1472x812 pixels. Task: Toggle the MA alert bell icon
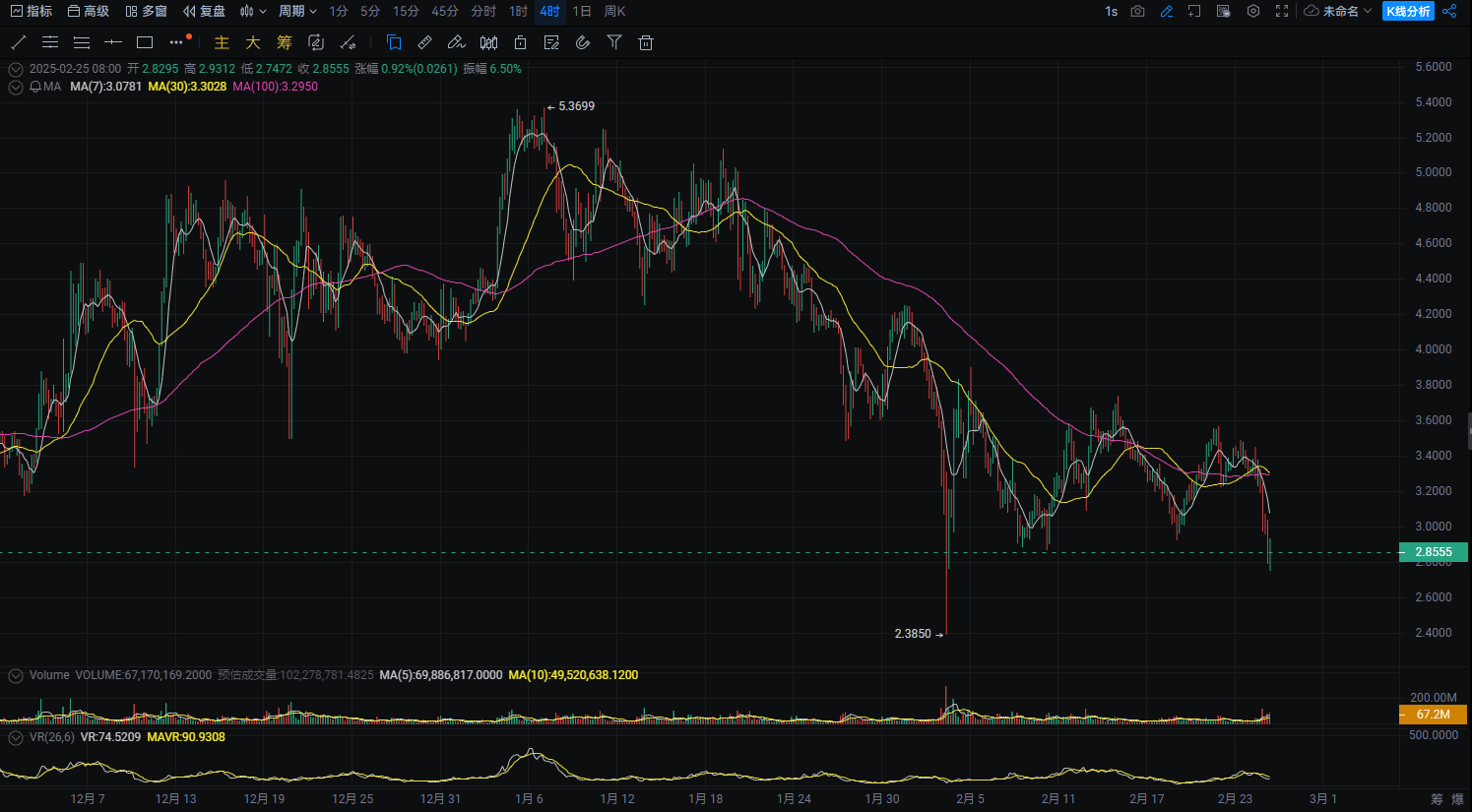pos(35,87)
